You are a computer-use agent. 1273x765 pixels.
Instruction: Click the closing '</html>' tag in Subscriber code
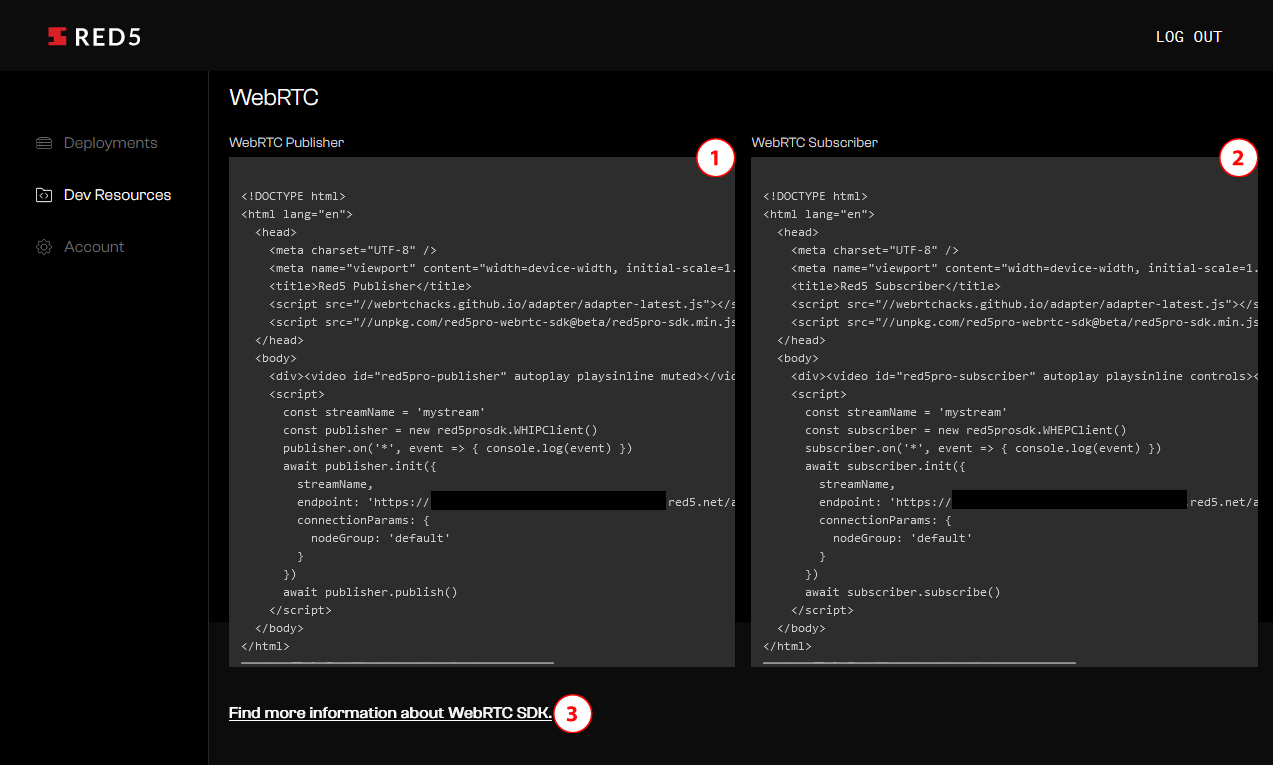pos(787,646)
